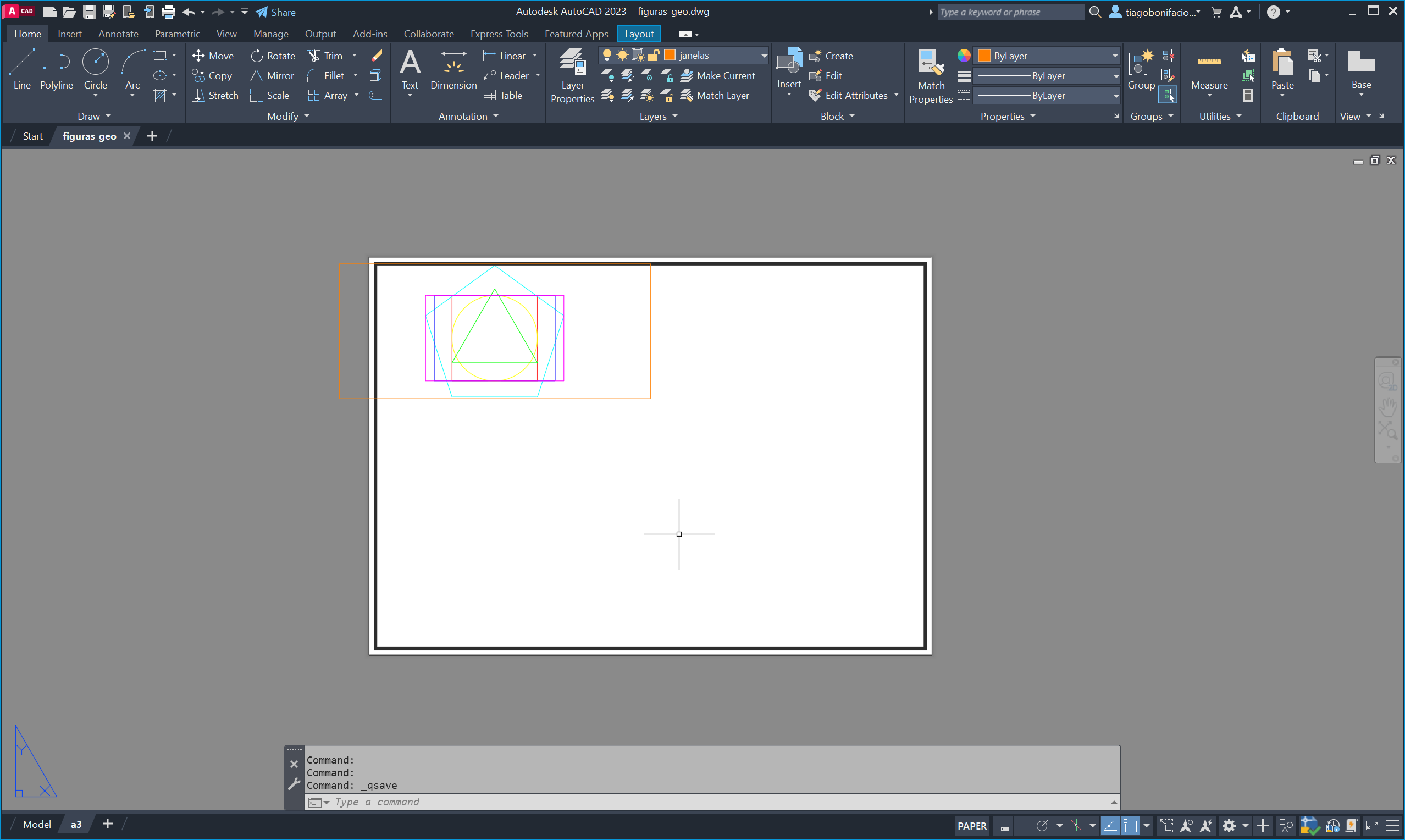Viewport: 1405px width, 840px height.
Task: Select the Circle tool
Action: [95, 69]
